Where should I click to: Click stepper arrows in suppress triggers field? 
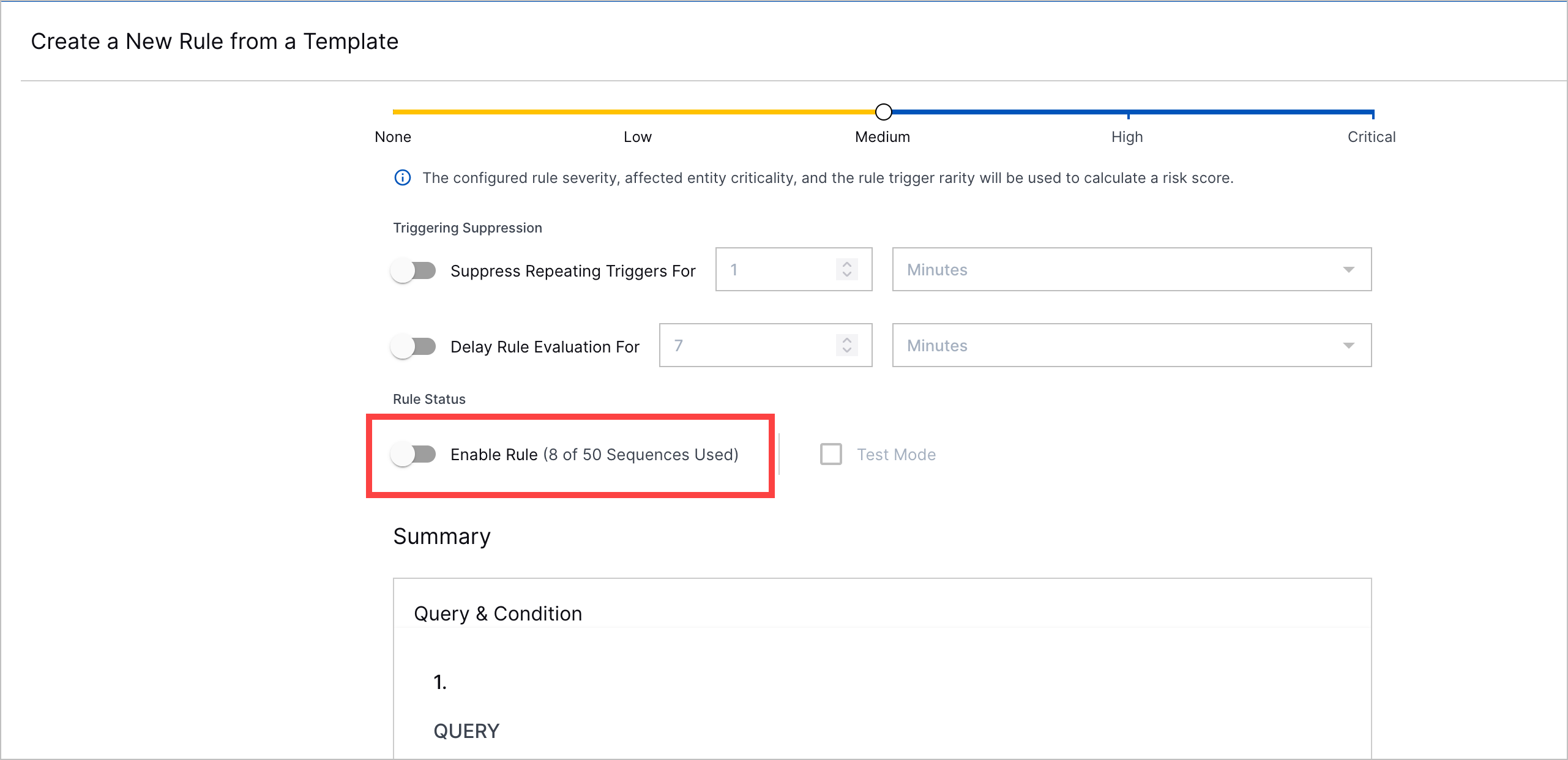tap(847, 269)
